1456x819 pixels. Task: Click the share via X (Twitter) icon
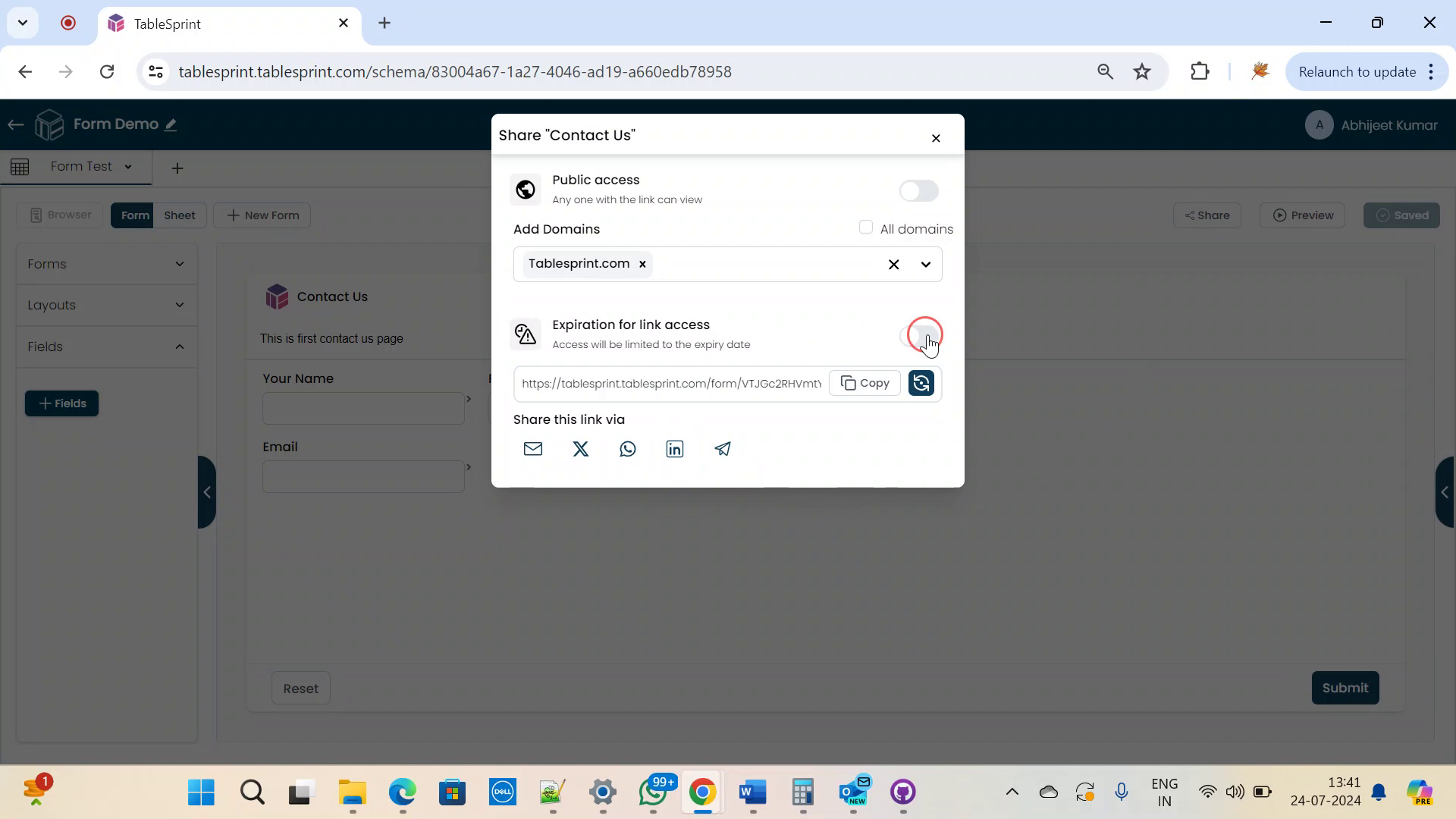click(580, 449)
